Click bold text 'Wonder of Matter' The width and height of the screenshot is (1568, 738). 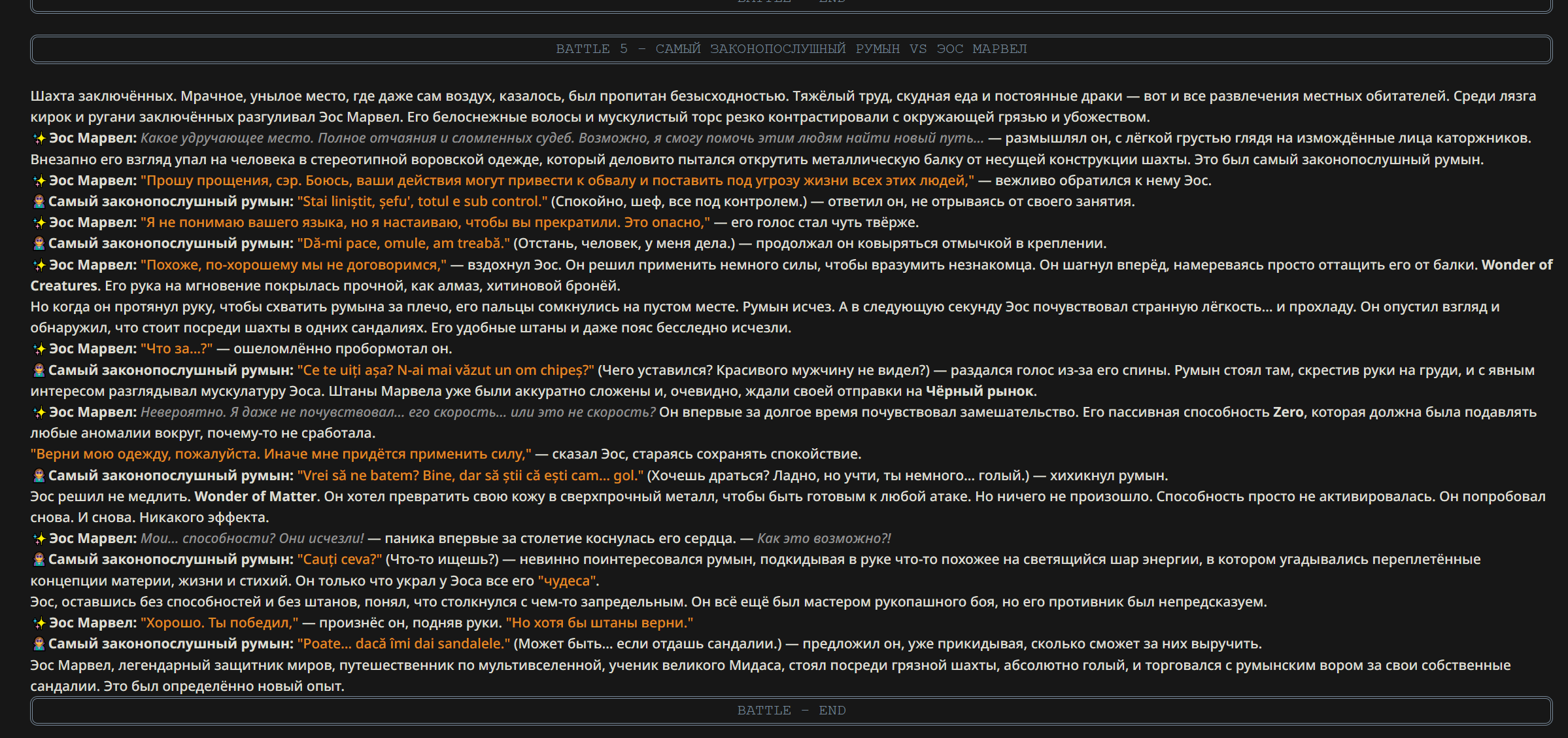(x=256, y=497)
